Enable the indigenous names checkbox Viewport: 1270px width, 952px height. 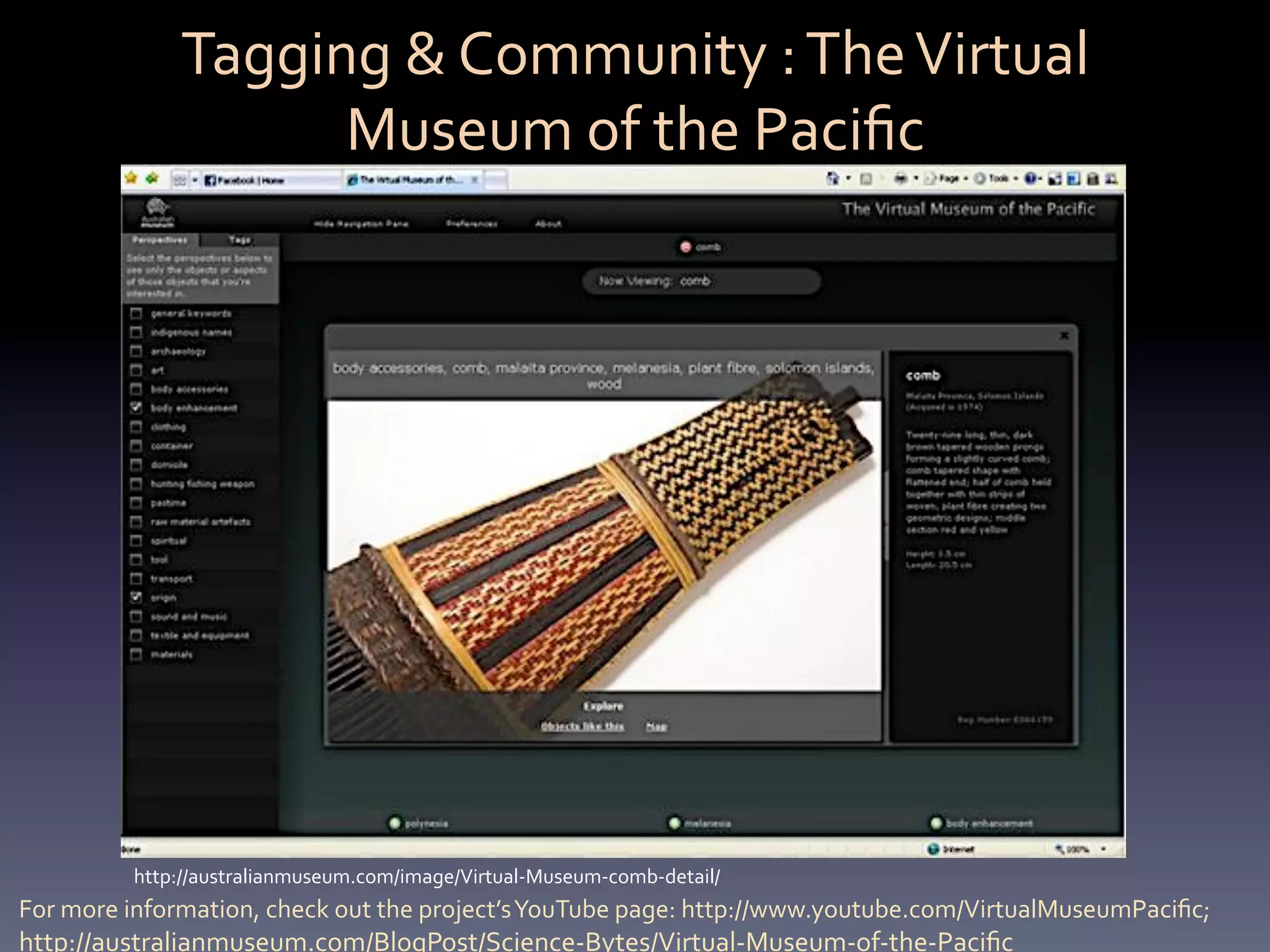(136, 332)
